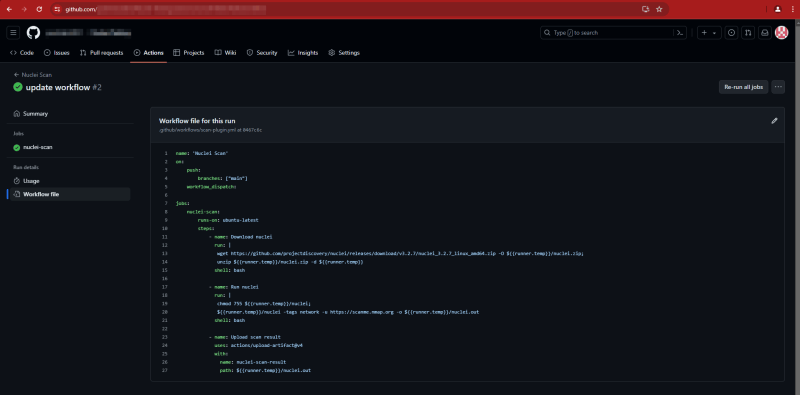Image resolution: width=800 pixels, height=395 pixels.
Task: Click the 'workflow_dispatch:' code line
Action: [x=212, y=186]
